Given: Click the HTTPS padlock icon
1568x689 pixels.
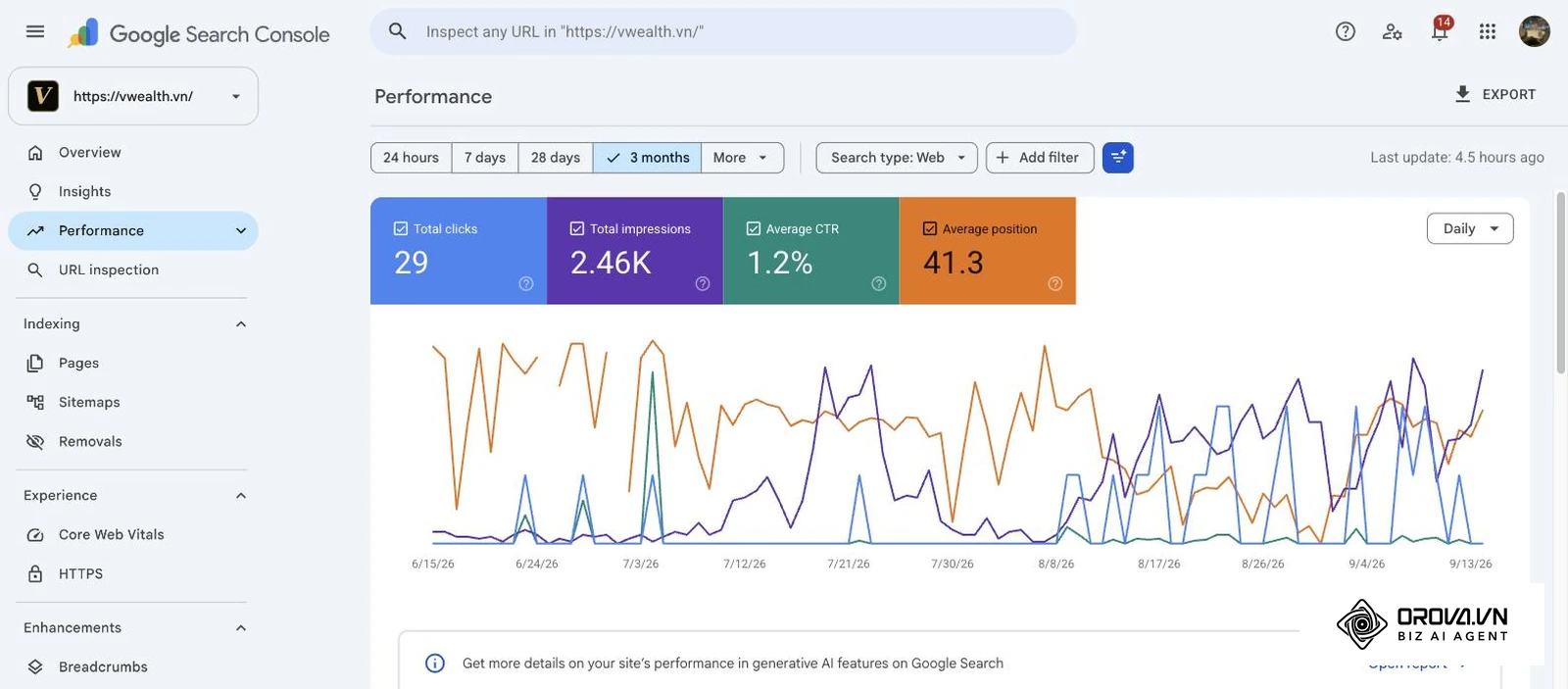Looking at the screenshot, I should 35,573.
